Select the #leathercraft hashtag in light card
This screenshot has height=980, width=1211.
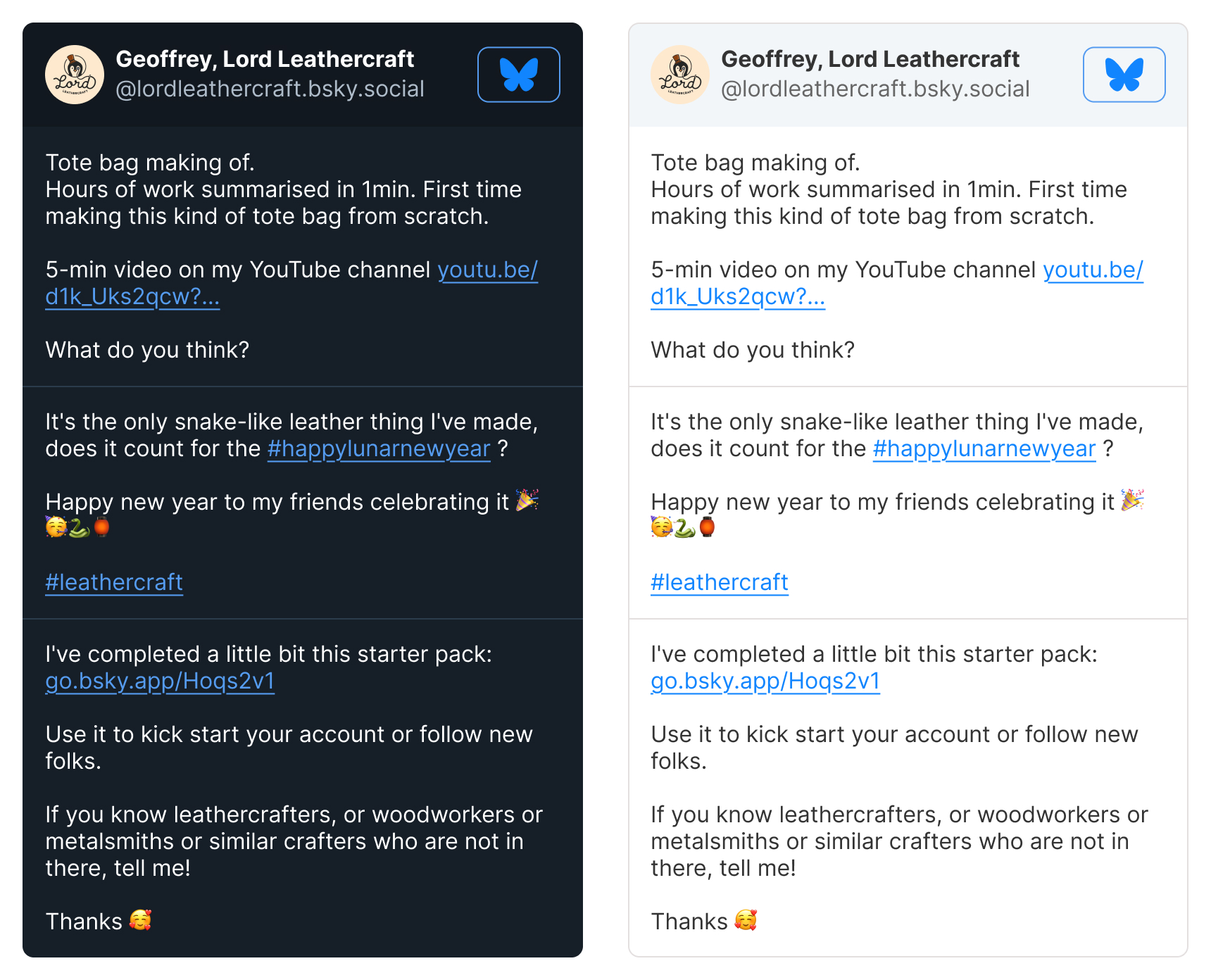(720, 583)
